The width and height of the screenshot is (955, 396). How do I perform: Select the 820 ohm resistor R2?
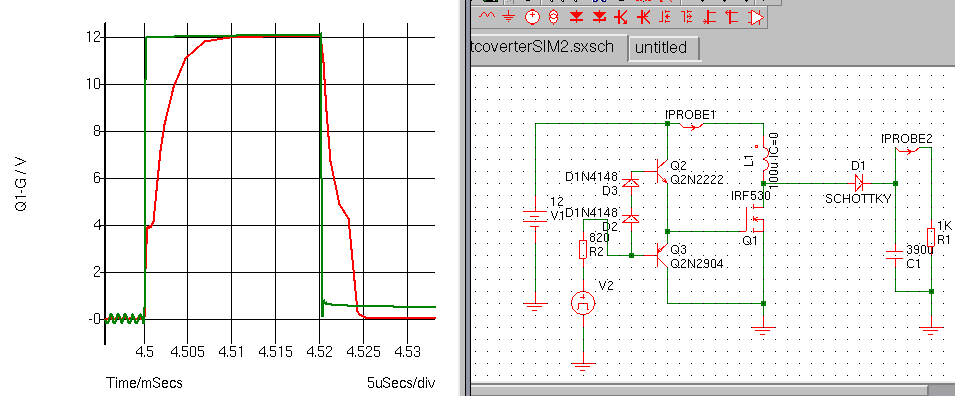(583, 250)
